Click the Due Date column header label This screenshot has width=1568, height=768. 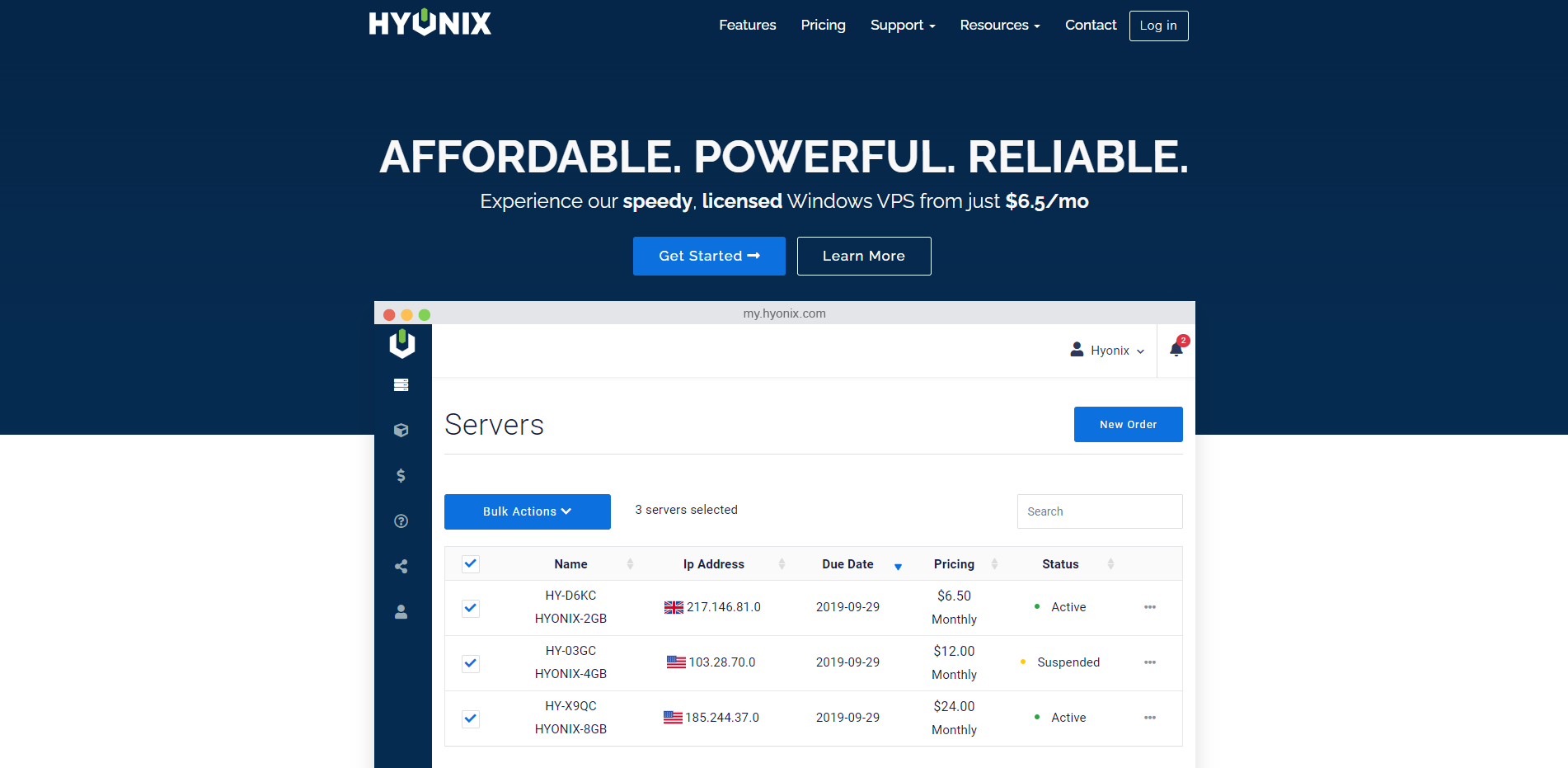847,564
